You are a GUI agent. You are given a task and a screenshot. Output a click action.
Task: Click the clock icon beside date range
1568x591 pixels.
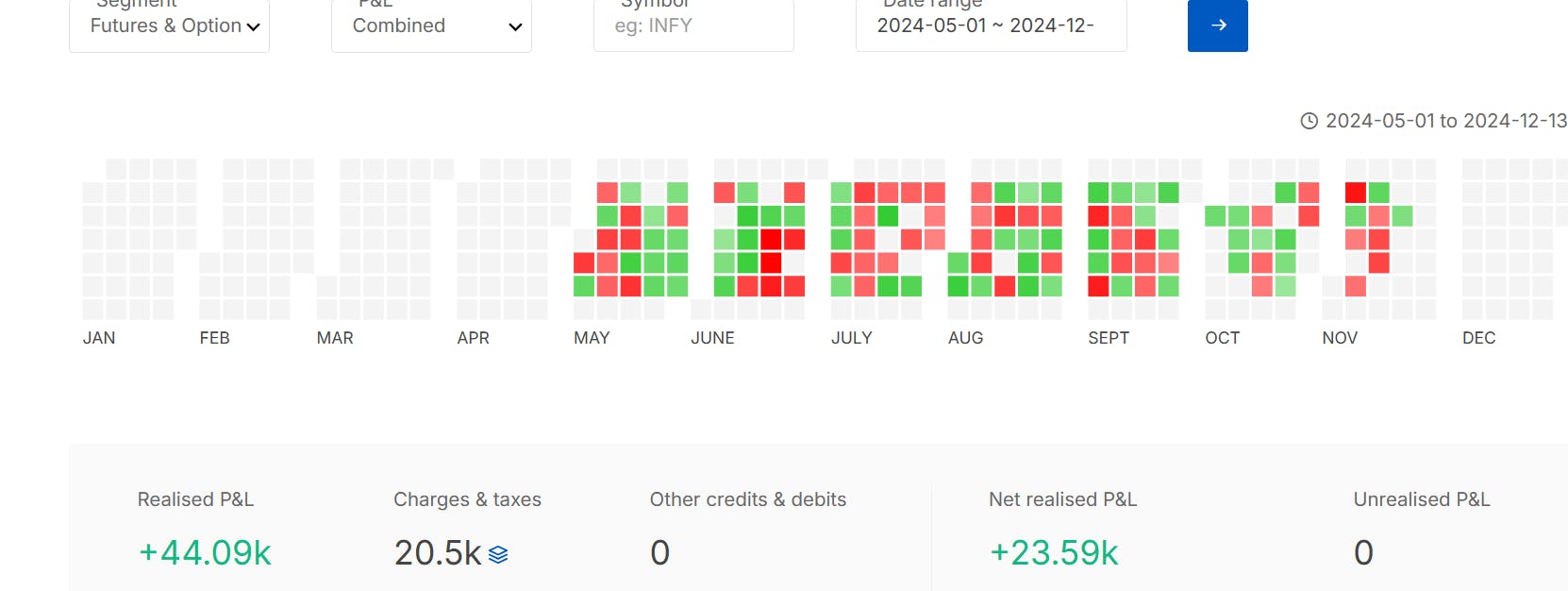click(1309, 121)
